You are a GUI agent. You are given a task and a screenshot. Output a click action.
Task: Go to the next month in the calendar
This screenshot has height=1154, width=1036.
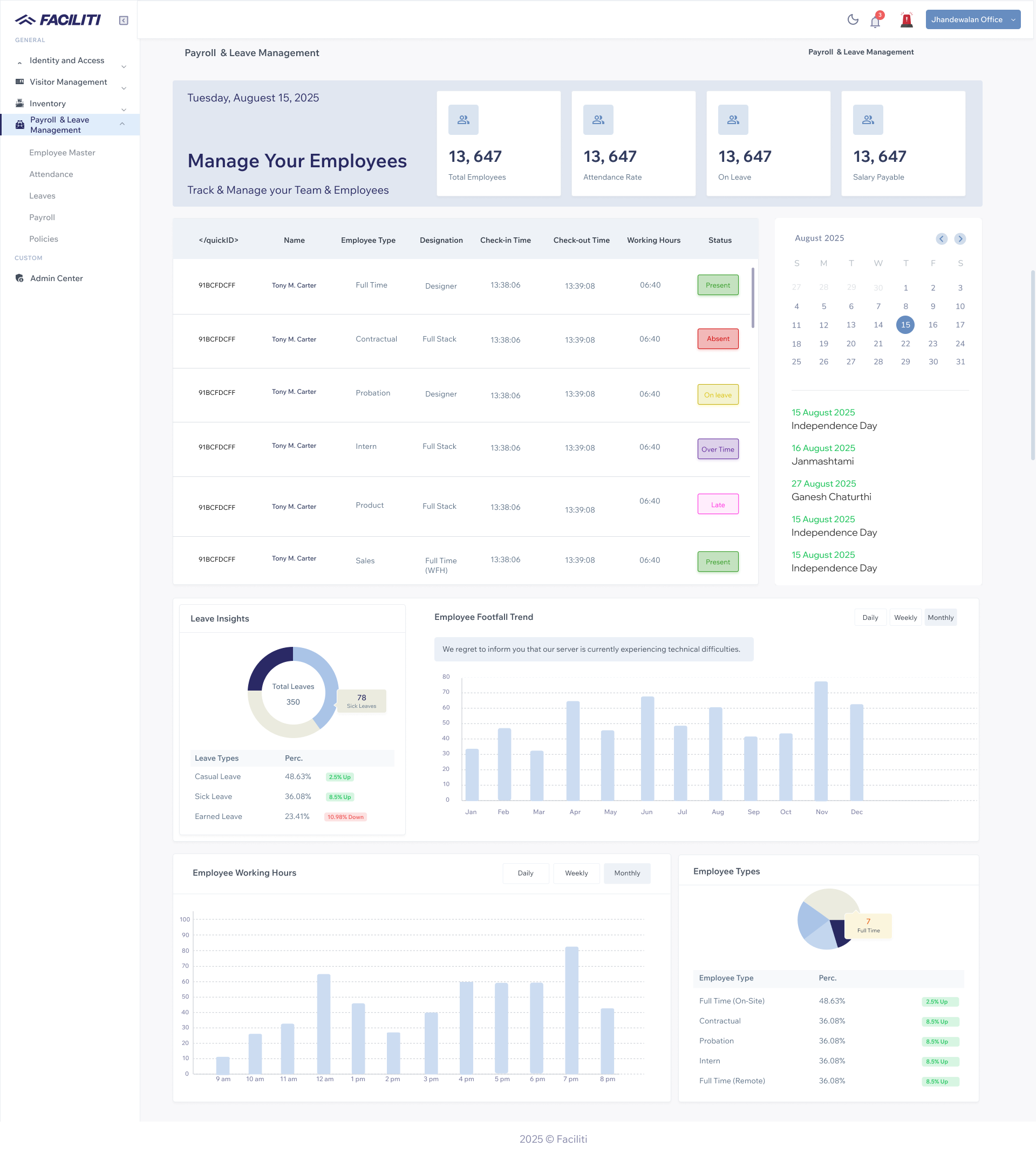[x=960, y=239]
